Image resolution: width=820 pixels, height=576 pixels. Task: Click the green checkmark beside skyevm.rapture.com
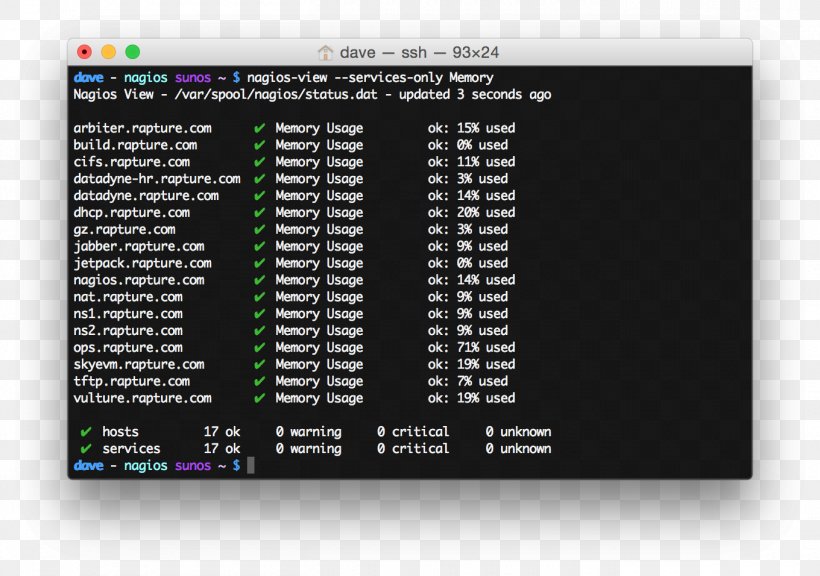coord(259,364)
